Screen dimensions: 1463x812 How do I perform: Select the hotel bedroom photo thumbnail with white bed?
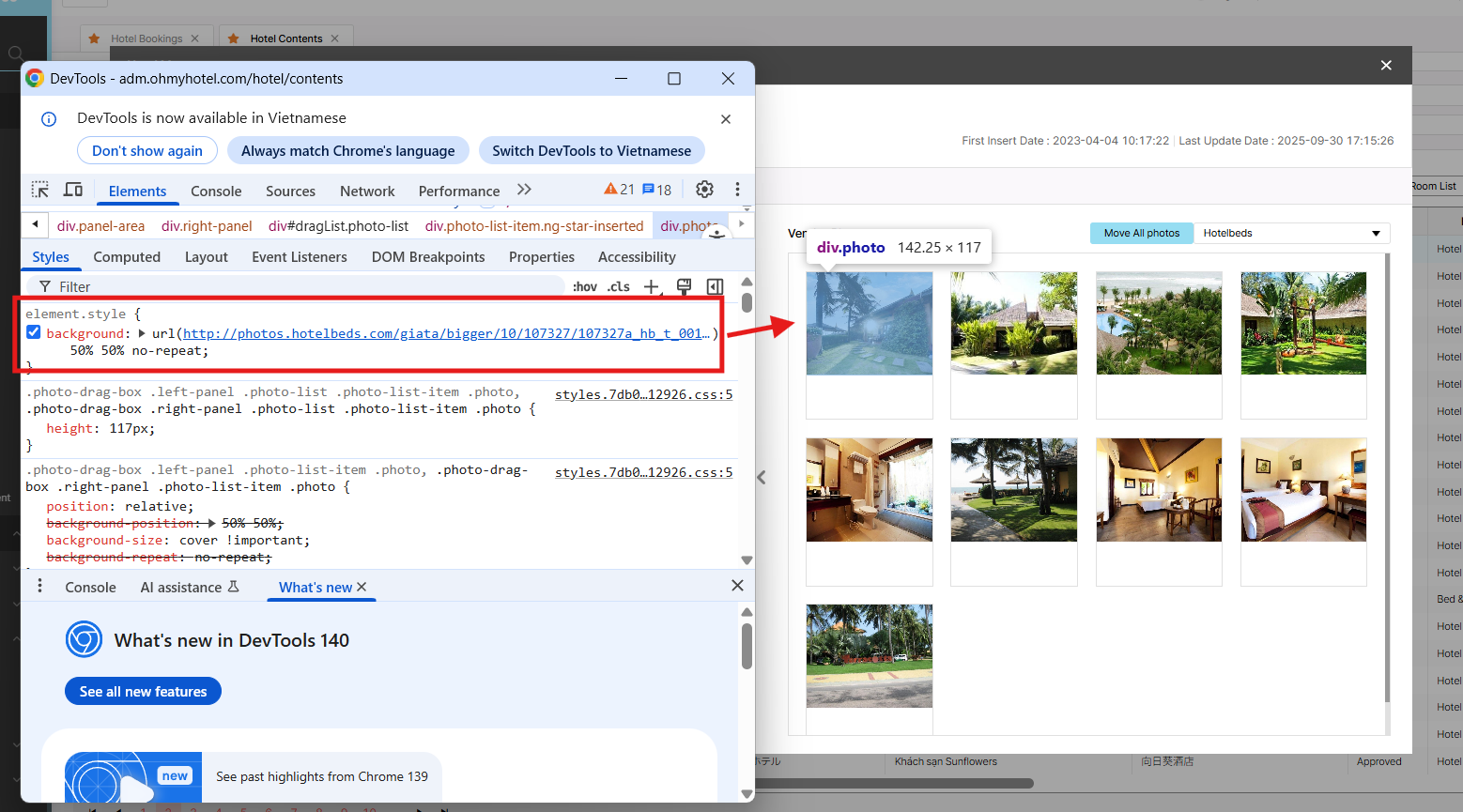pos(1302,490)
